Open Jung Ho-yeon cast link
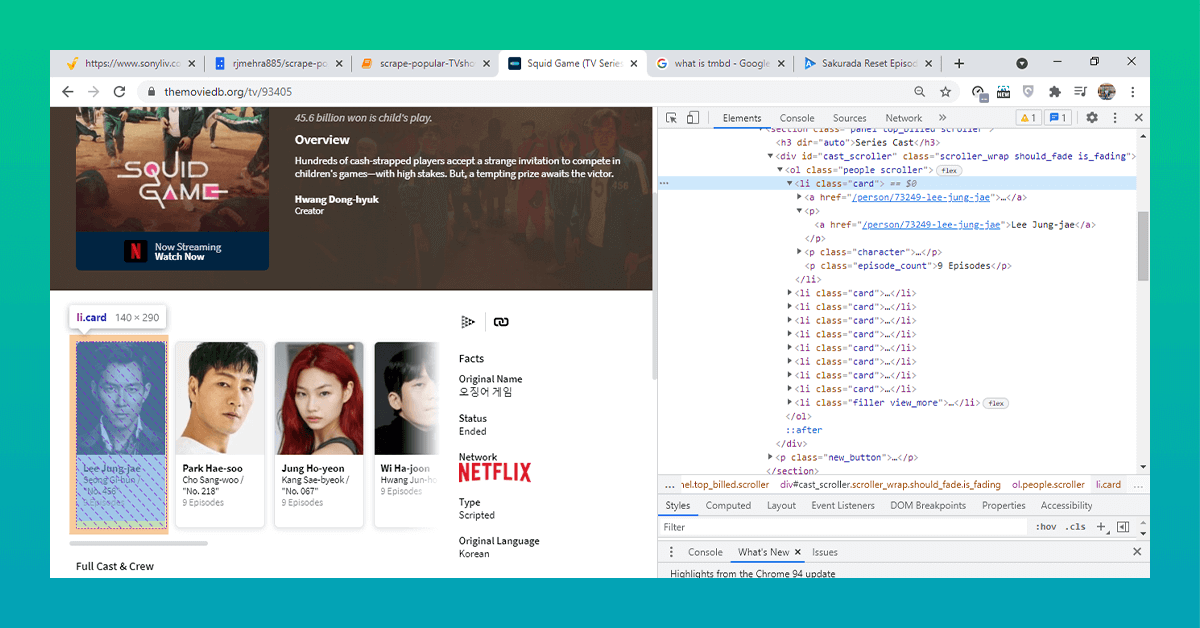The image size is (1200, 628). pyautogui.click(x=312, y=468)
